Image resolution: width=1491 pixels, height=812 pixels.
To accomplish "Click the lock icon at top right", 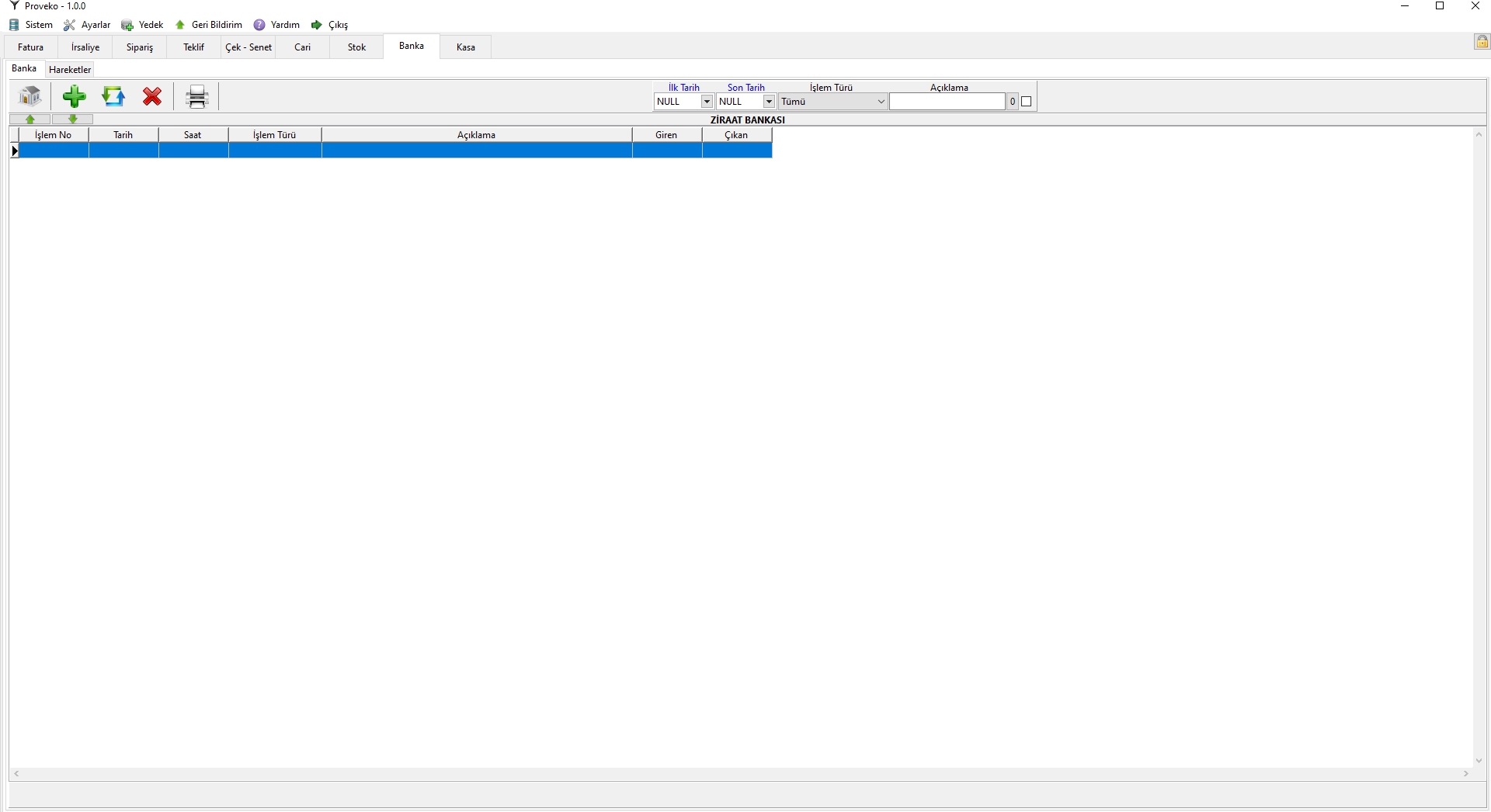I will click(x=1482, y=42).
